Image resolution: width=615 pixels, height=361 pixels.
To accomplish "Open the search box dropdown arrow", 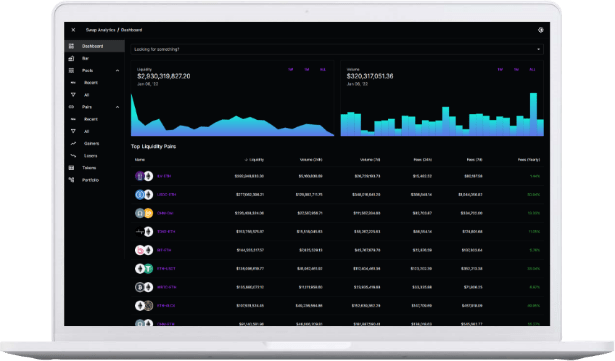I will coord(539,49).
